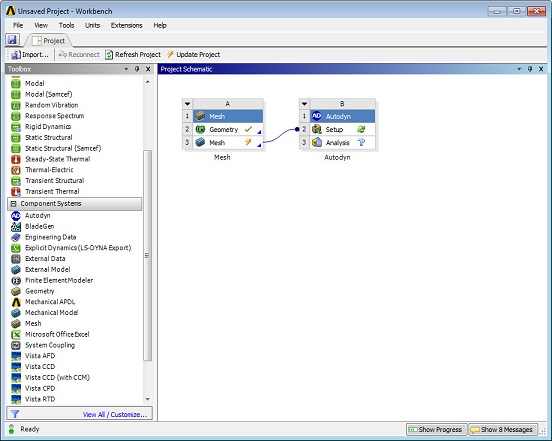Toggle pin on the Toolbox panel
Viewport: 552px width, 441px height.
(x=137, y=69)
